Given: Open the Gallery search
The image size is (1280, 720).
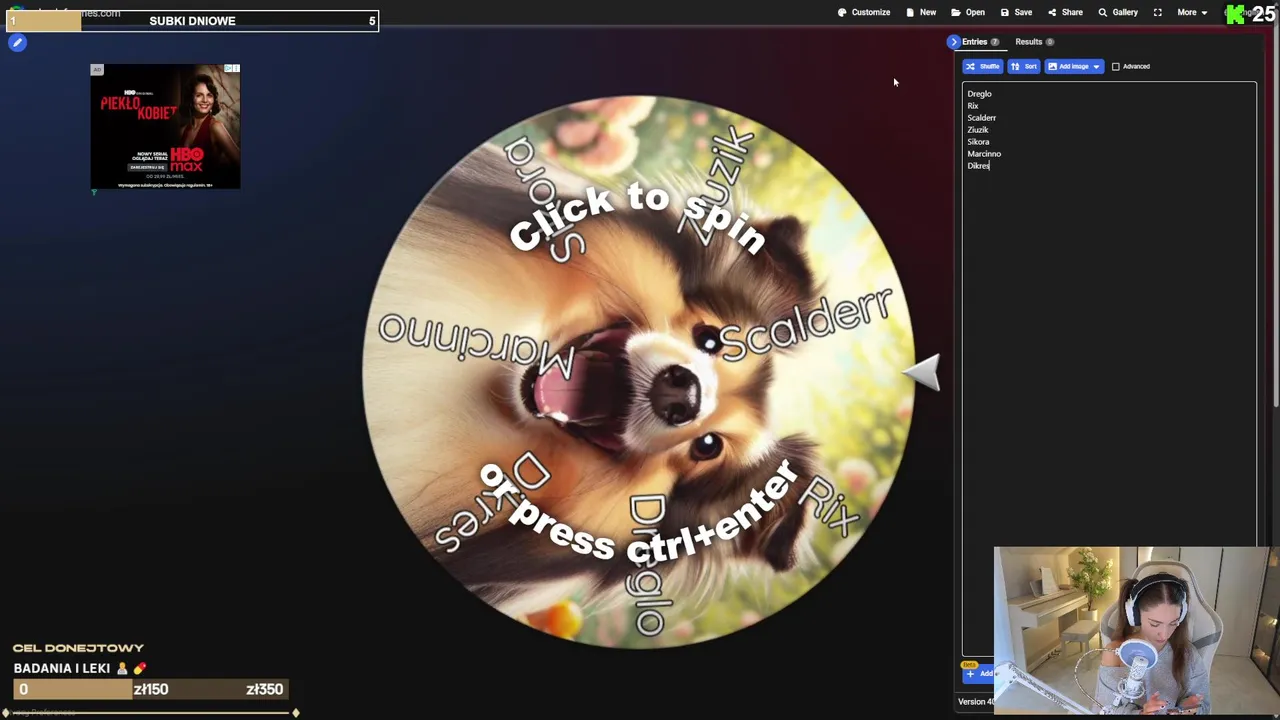Looking at the screenshot, I should point(1118,12).
